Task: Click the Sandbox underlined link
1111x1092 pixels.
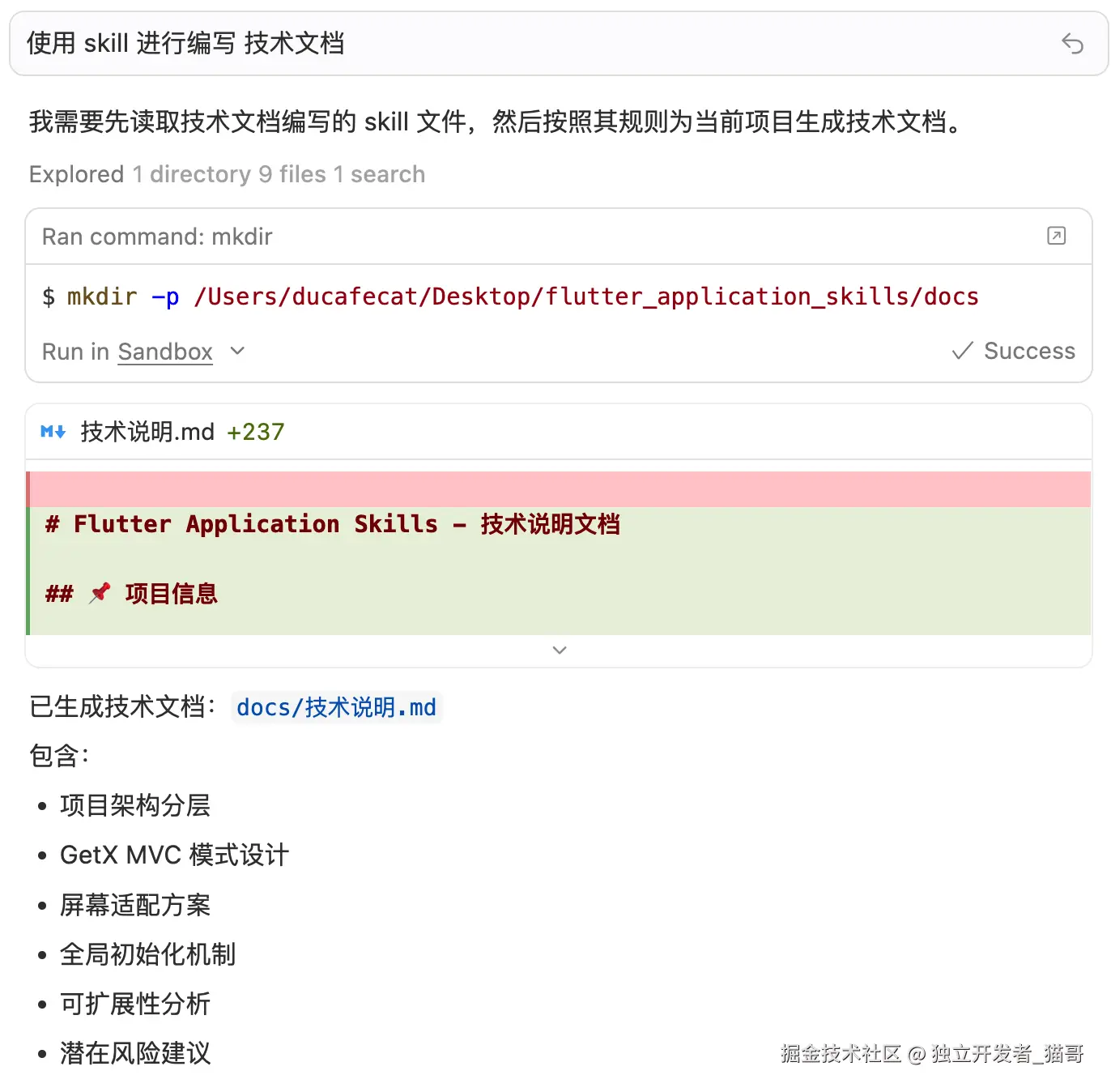Action: (x=164, y=352)
